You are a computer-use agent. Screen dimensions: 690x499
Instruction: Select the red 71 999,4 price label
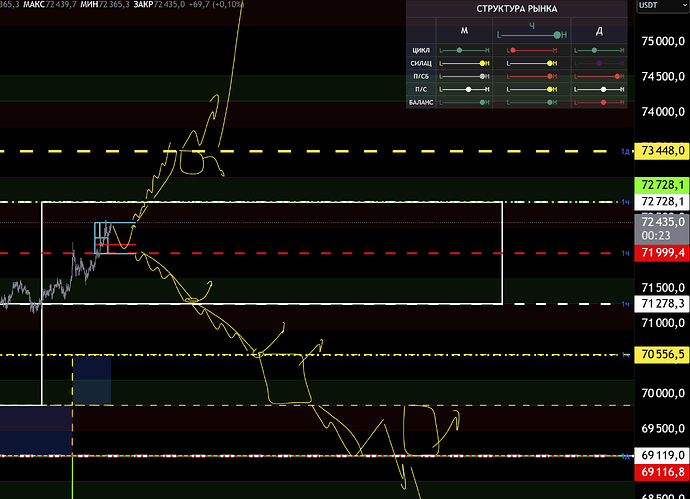[x=661, y=254]
